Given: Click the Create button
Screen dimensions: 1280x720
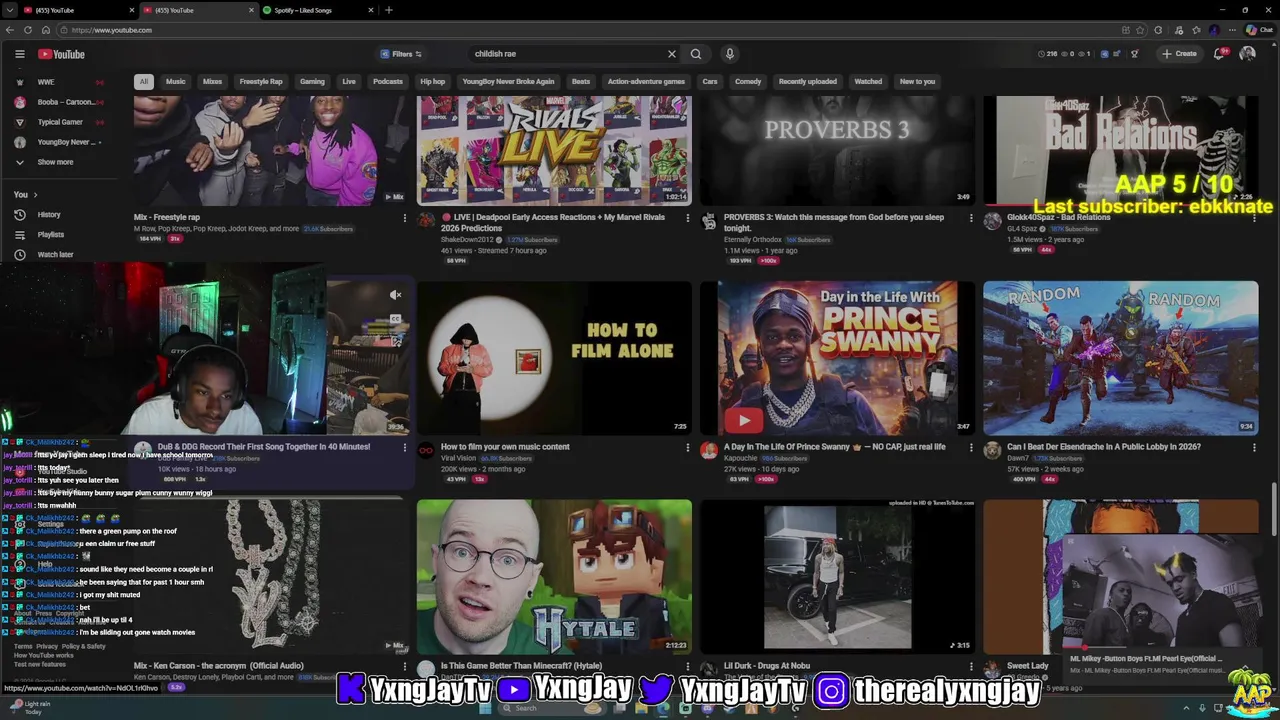Looking at the screenshot, I should [x=1179, y=54].
